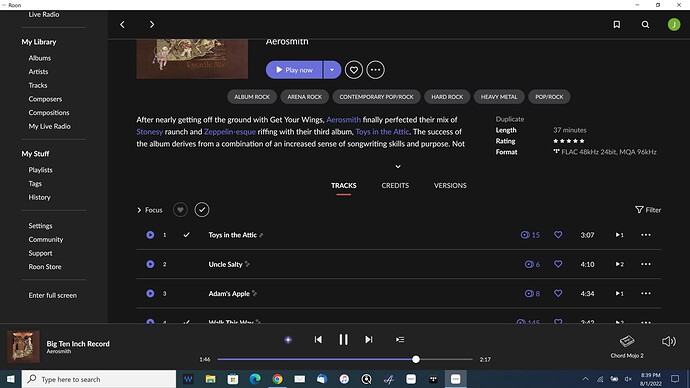Expand the Focus chevron
This screenshot has width=690, height=388.
coord(139,210)
